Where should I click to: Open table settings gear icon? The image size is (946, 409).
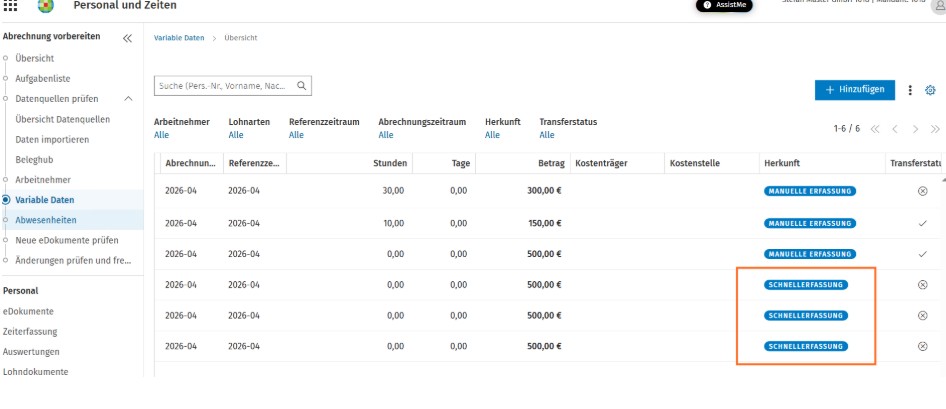(x=930, y=90)
